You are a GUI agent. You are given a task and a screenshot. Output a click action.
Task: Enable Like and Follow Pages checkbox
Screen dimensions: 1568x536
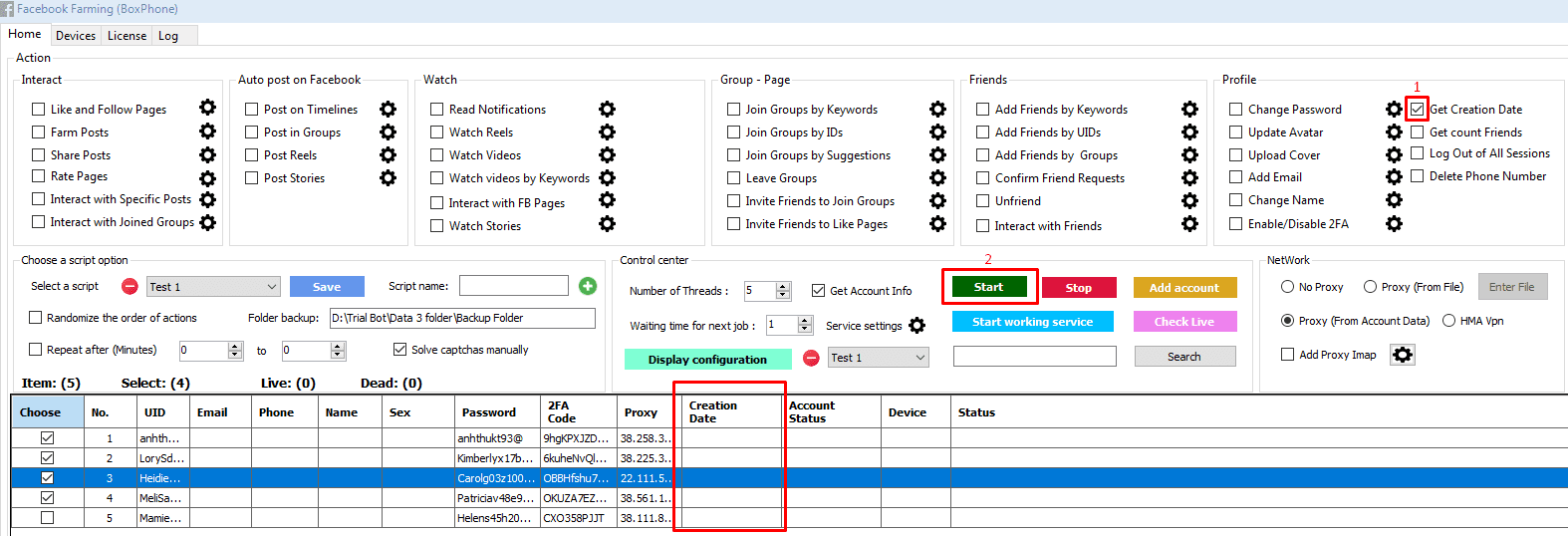(39, 109)
